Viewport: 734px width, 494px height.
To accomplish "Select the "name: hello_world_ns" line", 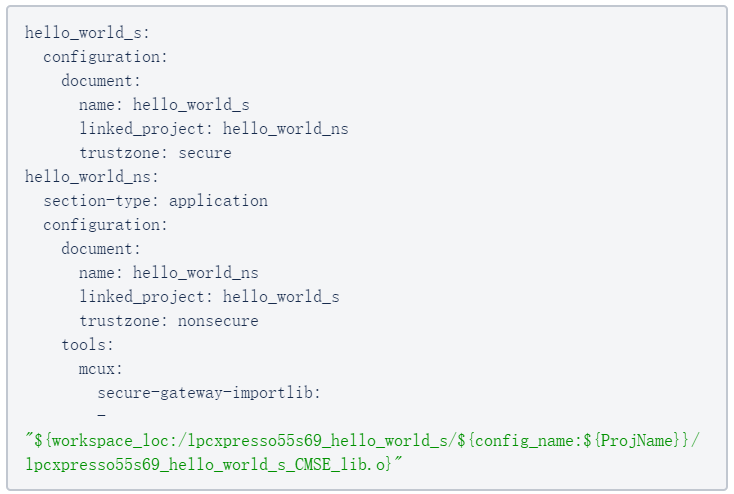I will (x=169, y=273).
